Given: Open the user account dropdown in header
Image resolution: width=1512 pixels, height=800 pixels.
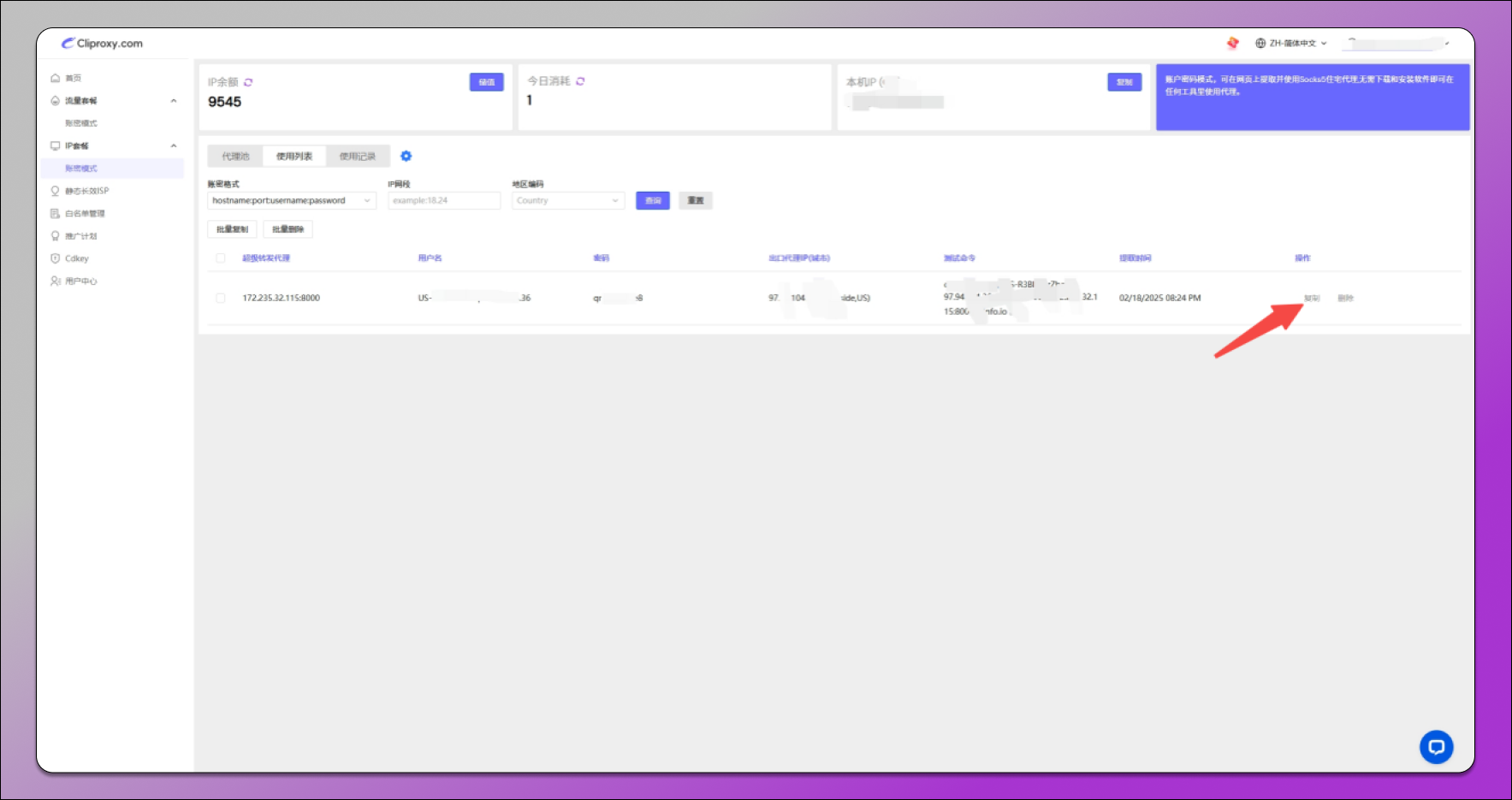Looking at the screenshot, I should pyautogui.click(x=1397, y=44).
